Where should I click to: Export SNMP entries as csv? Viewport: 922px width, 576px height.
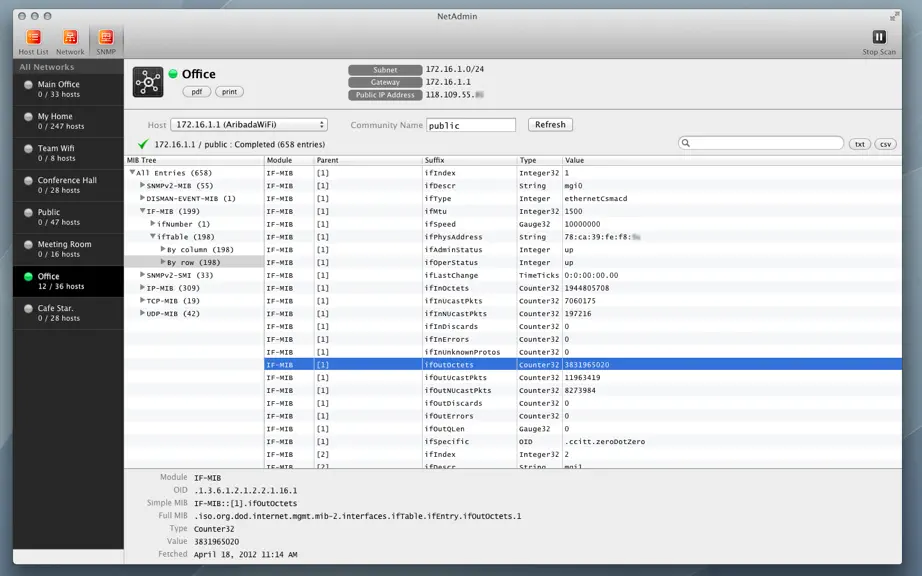point(885,144)
